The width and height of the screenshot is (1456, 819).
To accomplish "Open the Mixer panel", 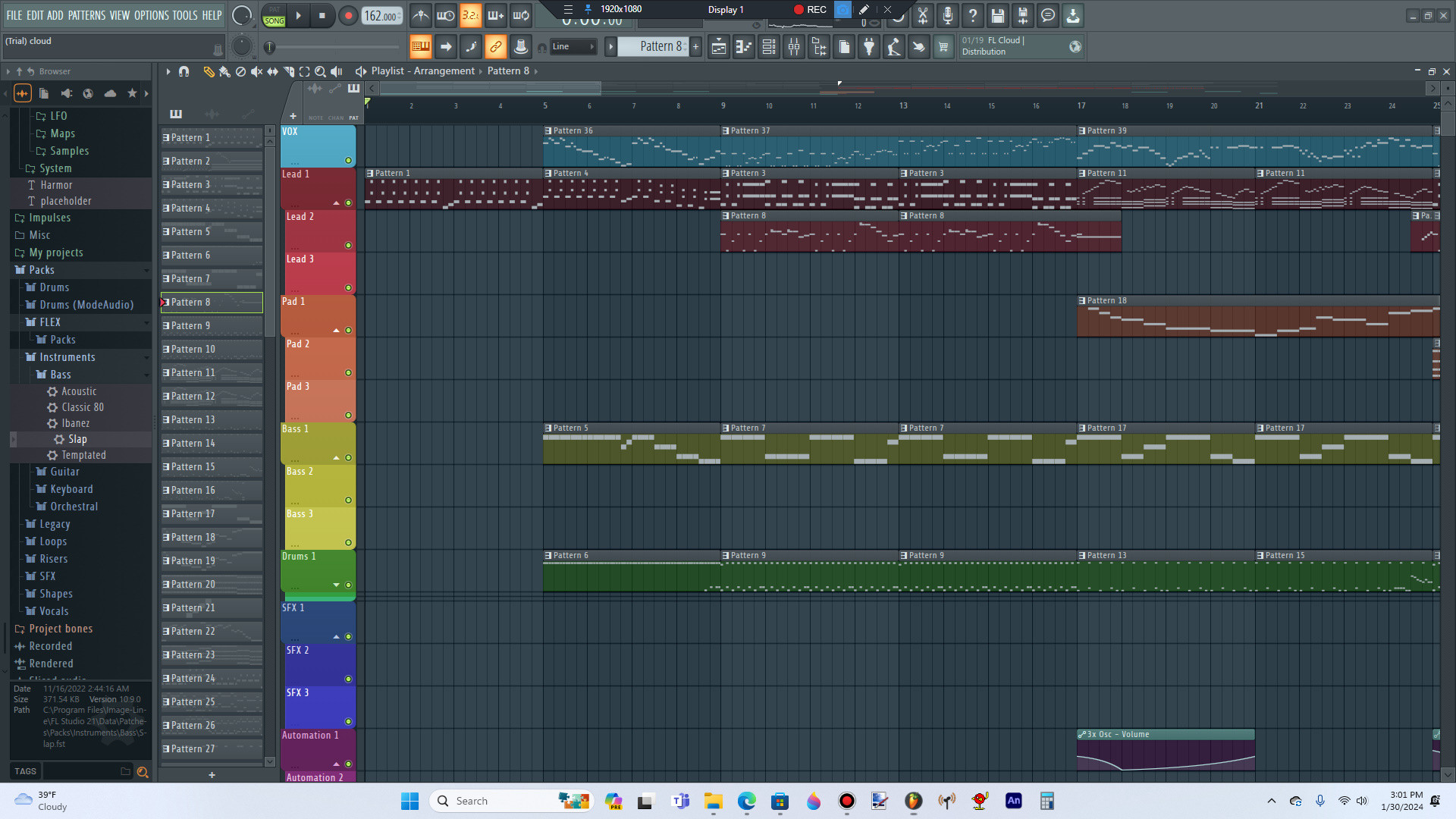I will 794,47.
